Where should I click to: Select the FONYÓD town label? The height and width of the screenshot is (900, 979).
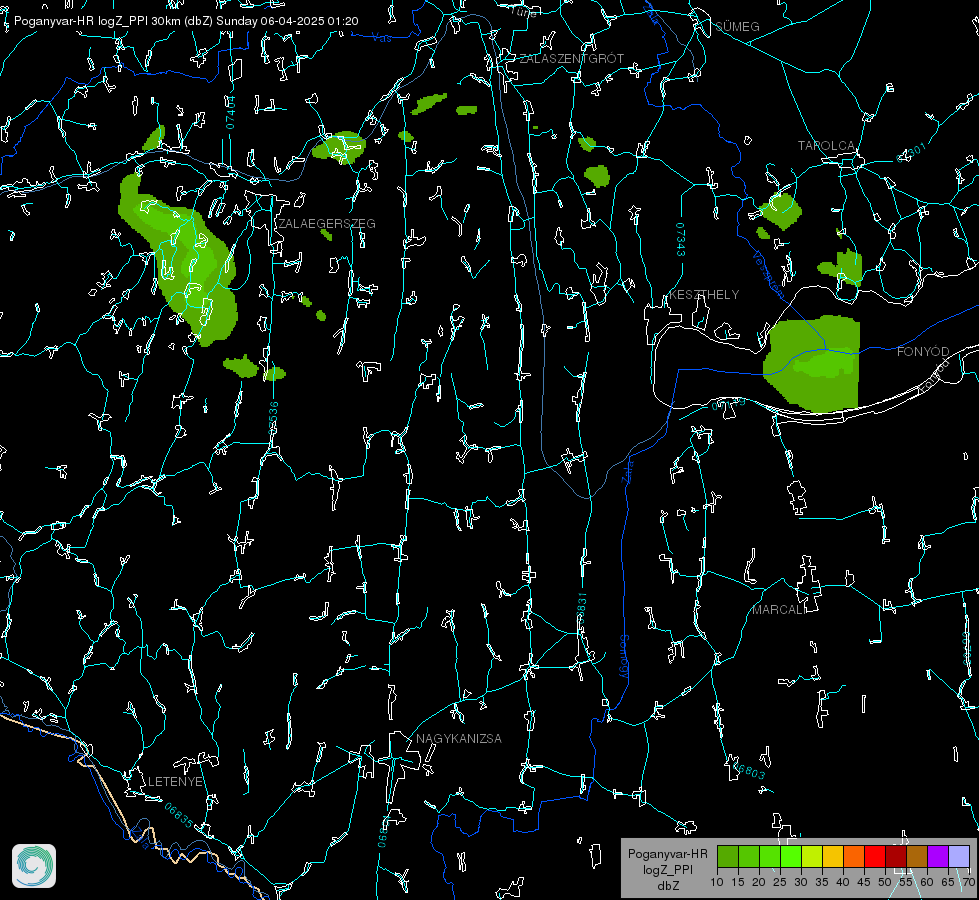click(923, 352)
